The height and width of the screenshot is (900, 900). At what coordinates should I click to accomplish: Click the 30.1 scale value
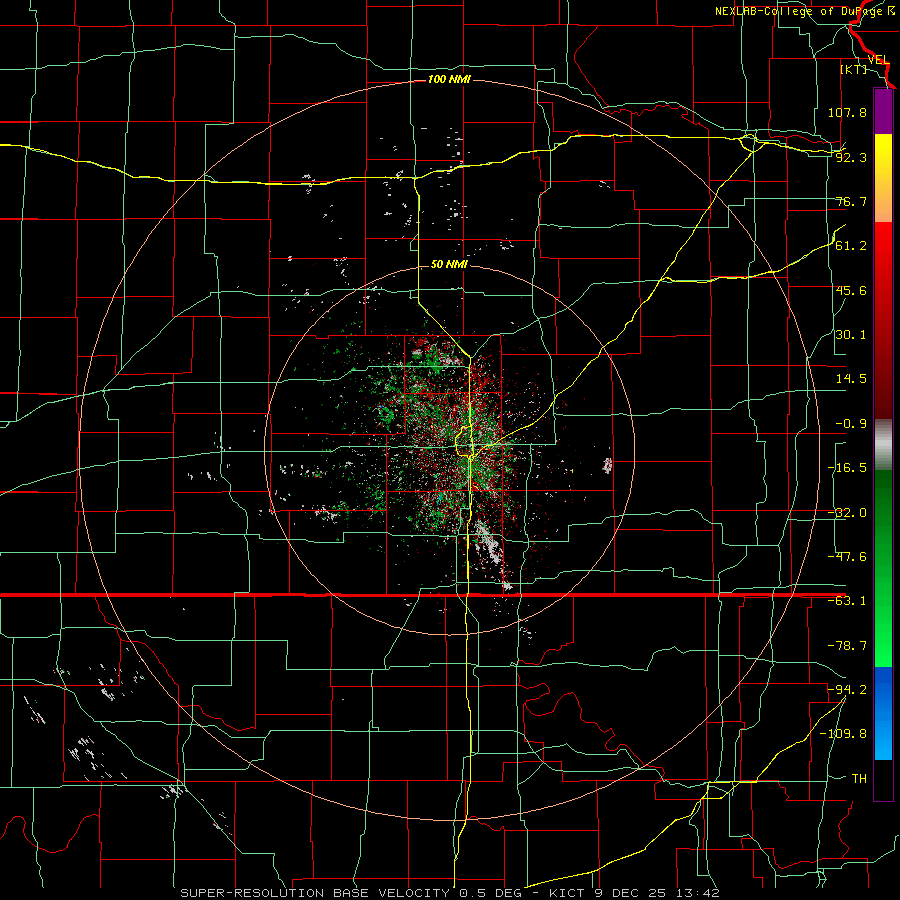(851, 335)
